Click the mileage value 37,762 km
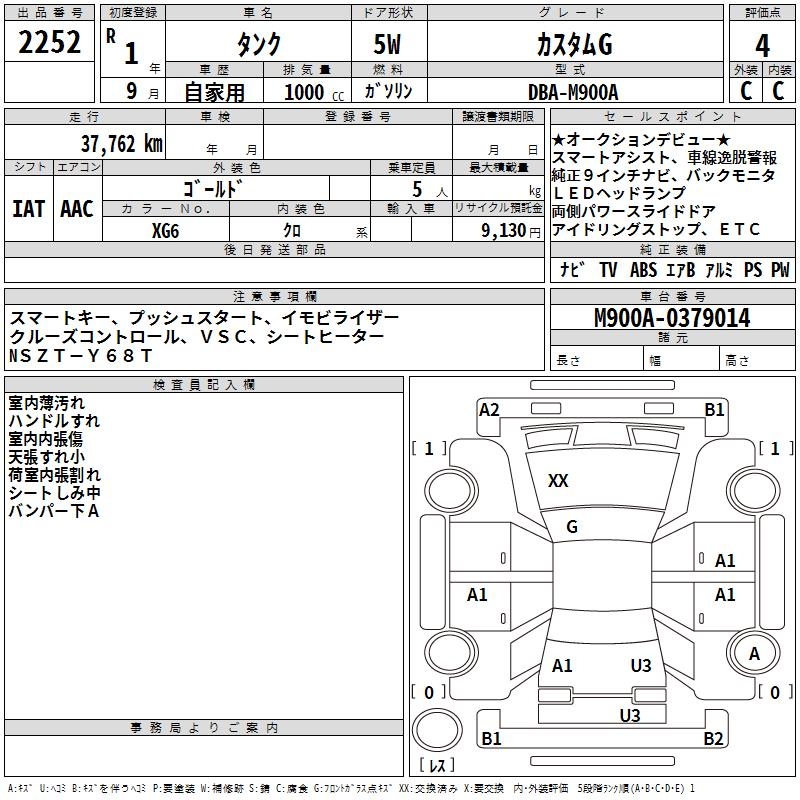The image size is (800, 800). pyautogui.click(x=122, y=144)
